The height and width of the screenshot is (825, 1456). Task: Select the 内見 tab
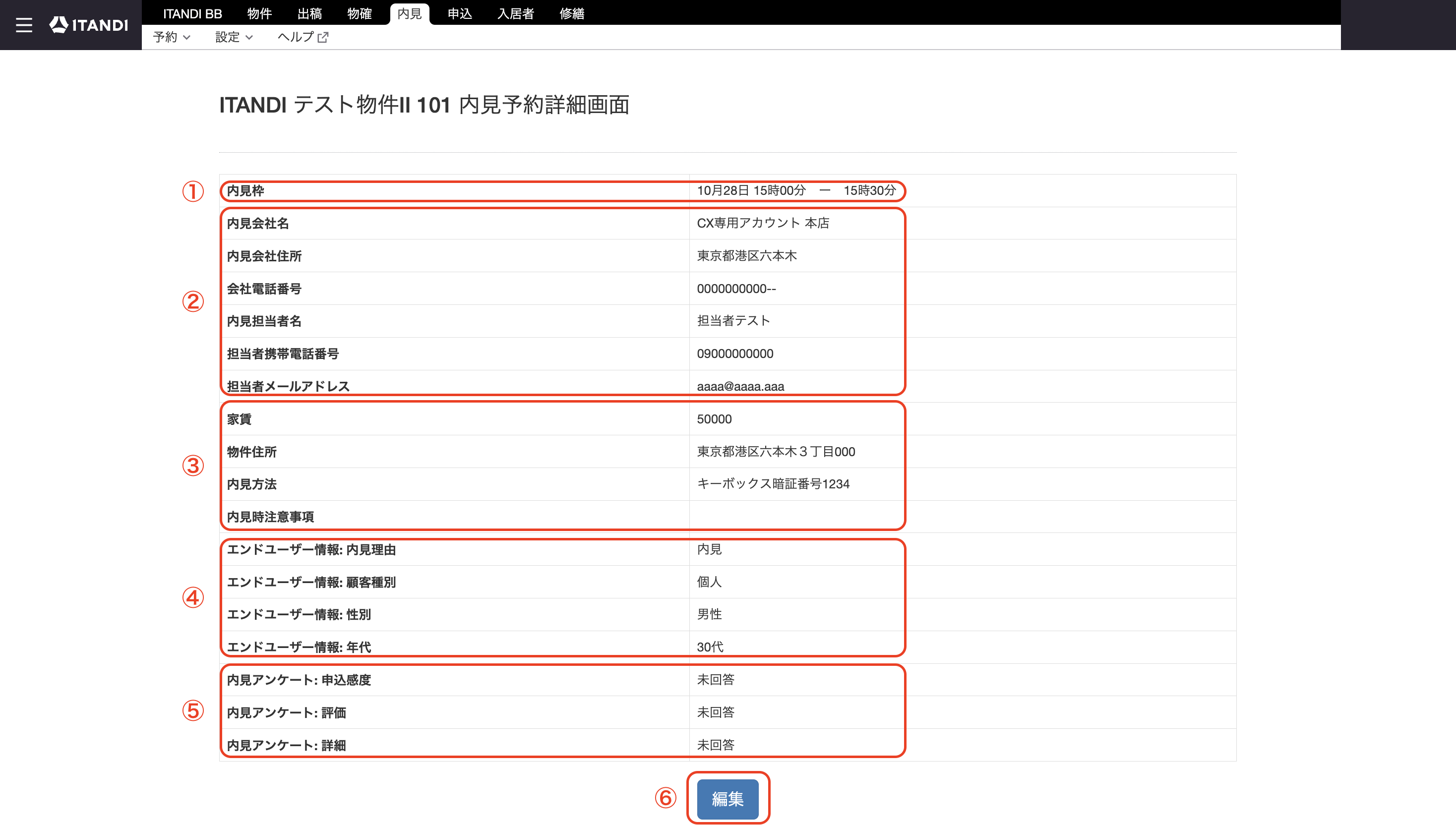[410, 13]
